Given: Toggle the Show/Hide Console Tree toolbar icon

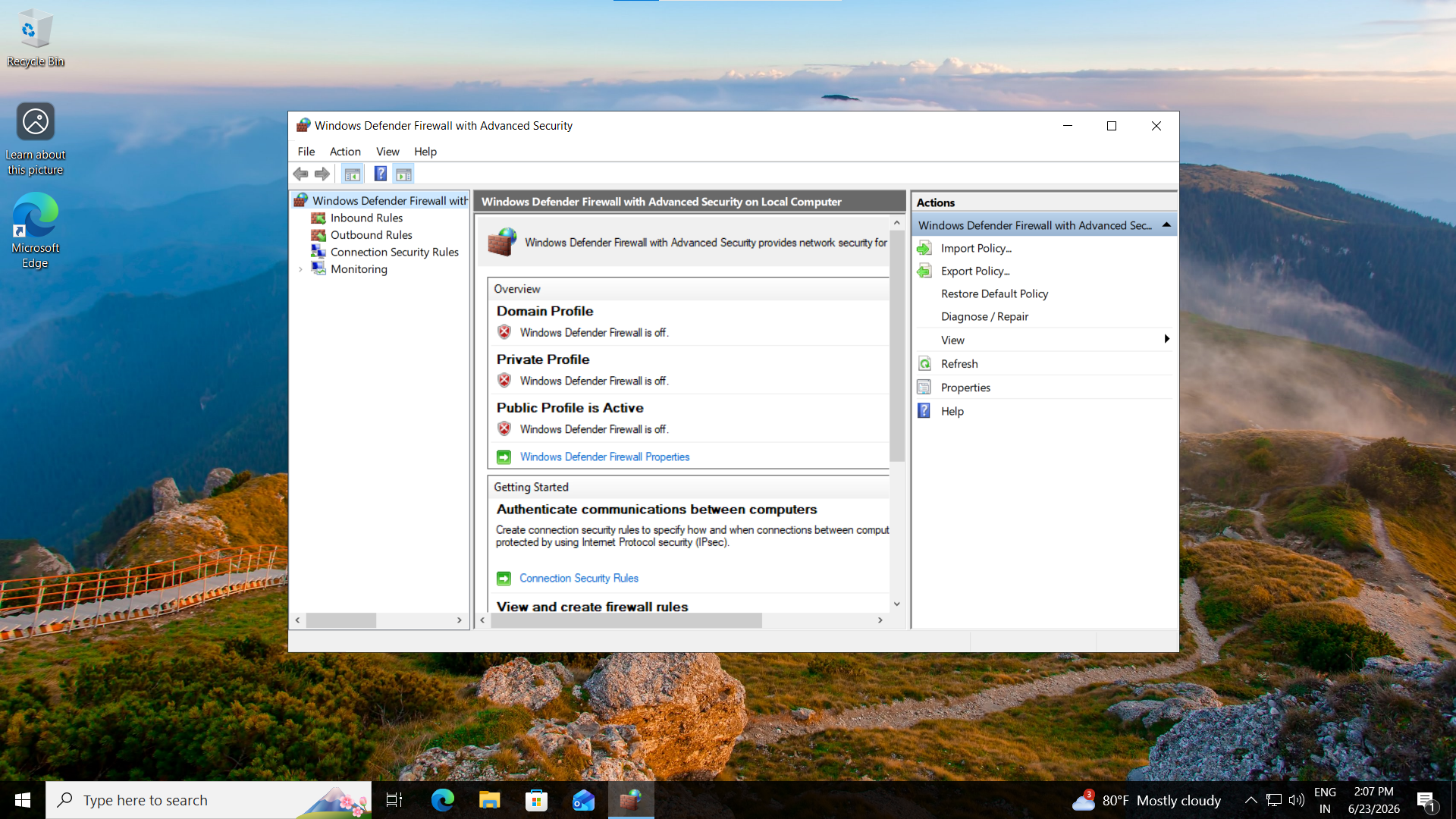Looking at the screenshot, I should (353, 174).
